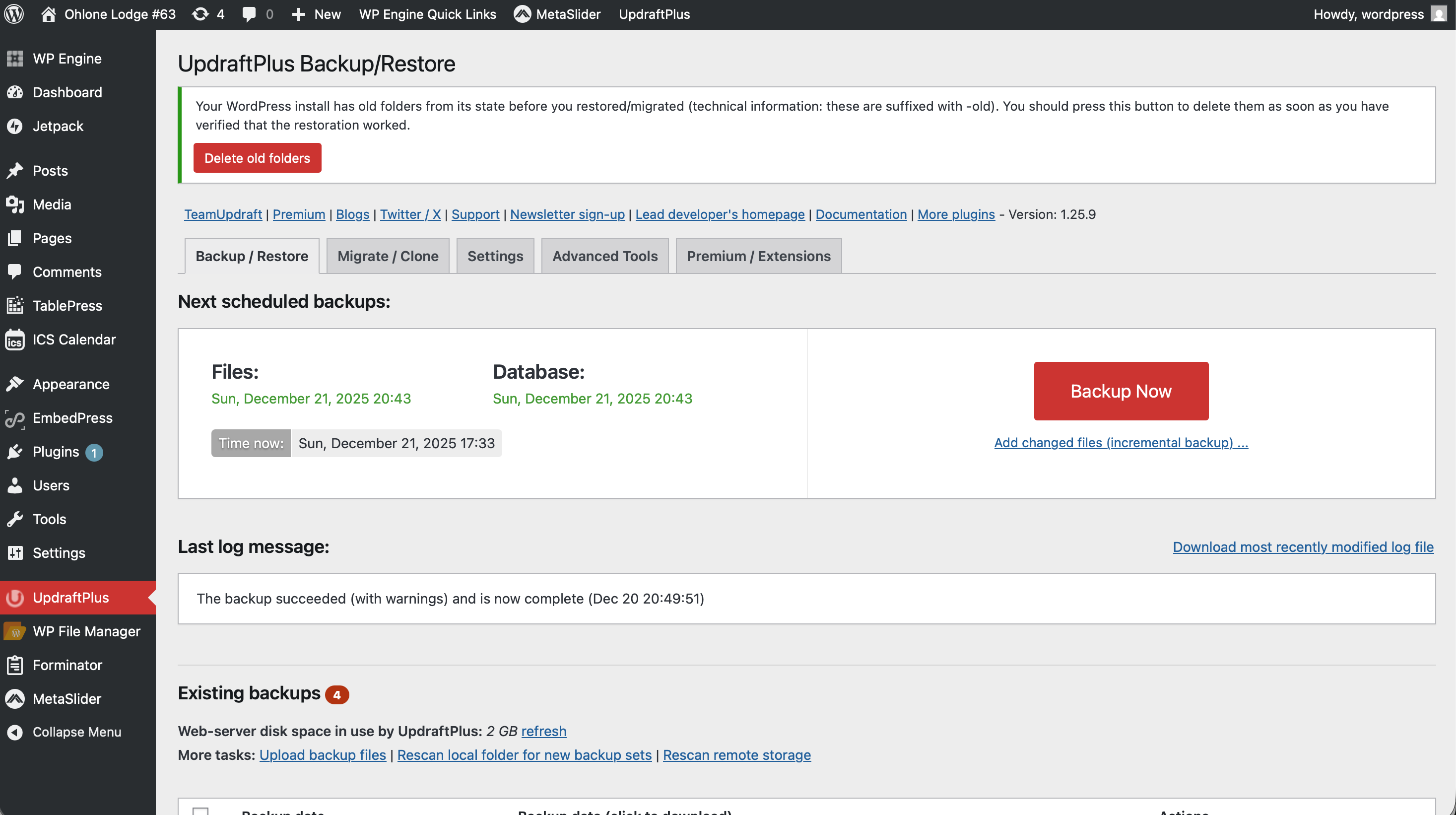Click the MetaSlider icon in admin bar
Screen dimensions: 1456x815
(x=522, y=14)
